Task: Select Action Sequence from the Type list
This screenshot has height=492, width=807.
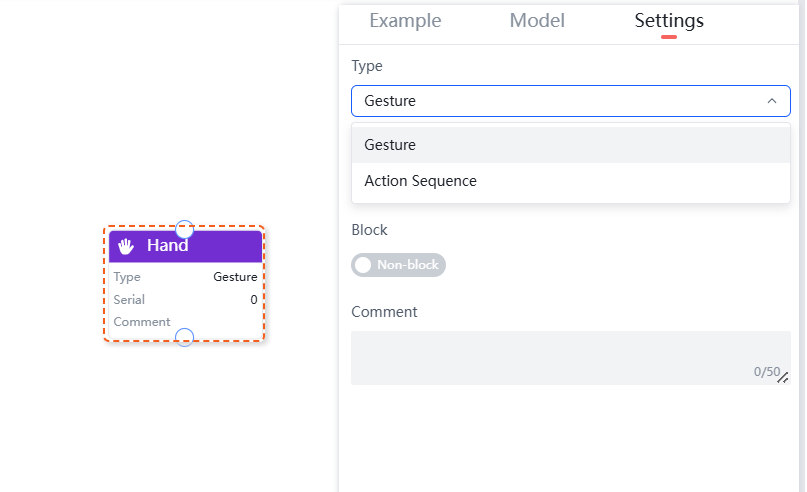Action: tap(420, 181)
